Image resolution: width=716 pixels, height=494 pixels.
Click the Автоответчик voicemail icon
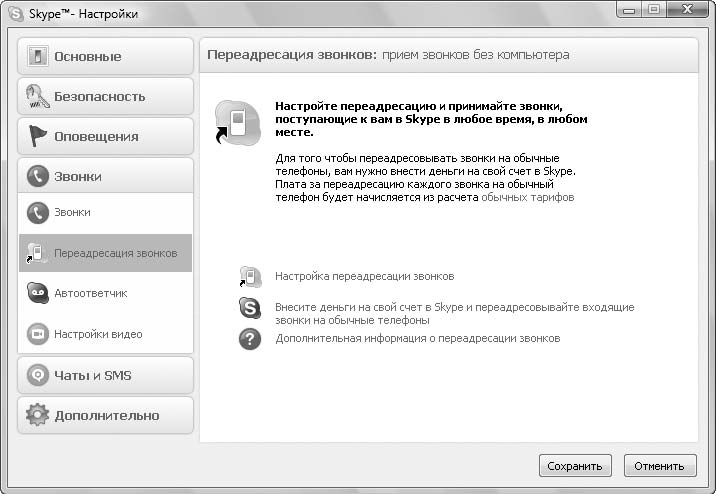37,293
